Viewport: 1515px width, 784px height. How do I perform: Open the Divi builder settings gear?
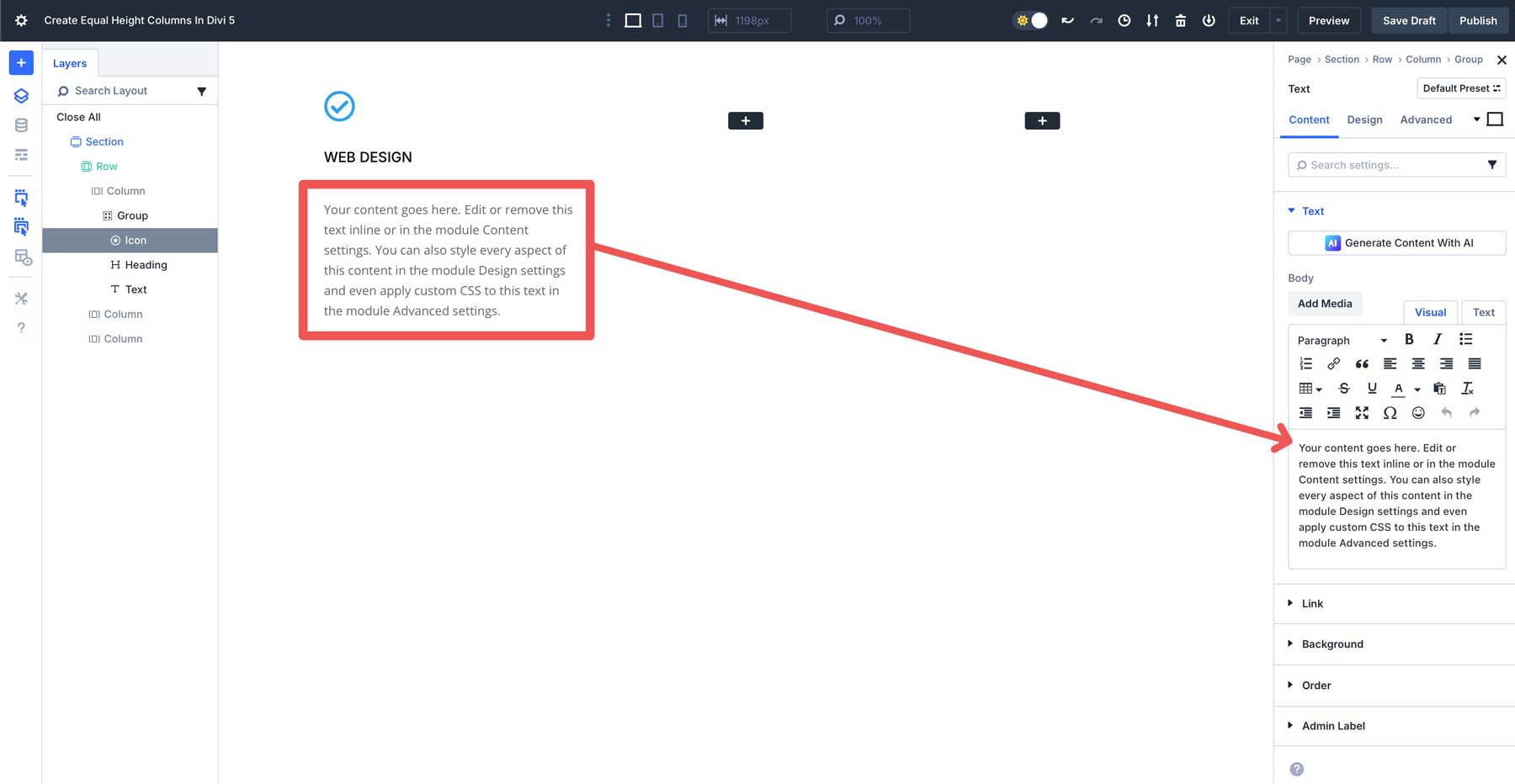pos(21,20)
